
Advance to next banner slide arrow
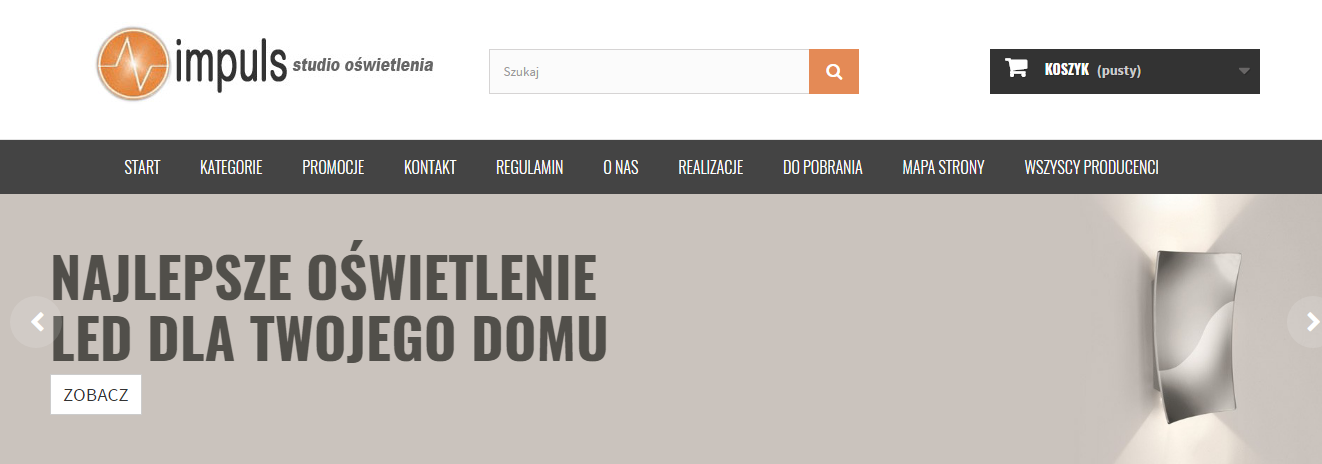[1308, 322]
